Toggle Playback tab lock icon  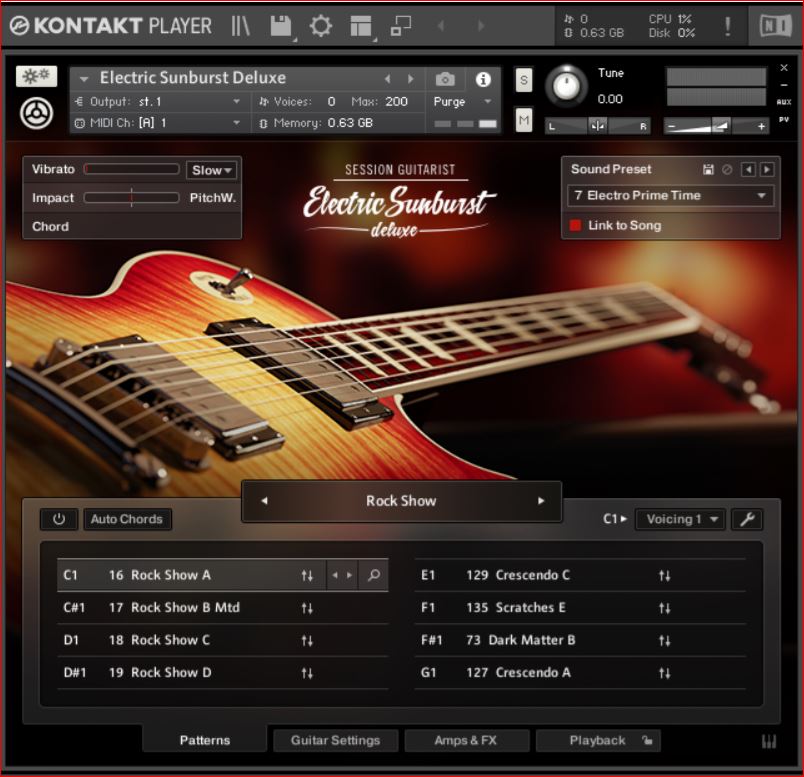(647, 740)
